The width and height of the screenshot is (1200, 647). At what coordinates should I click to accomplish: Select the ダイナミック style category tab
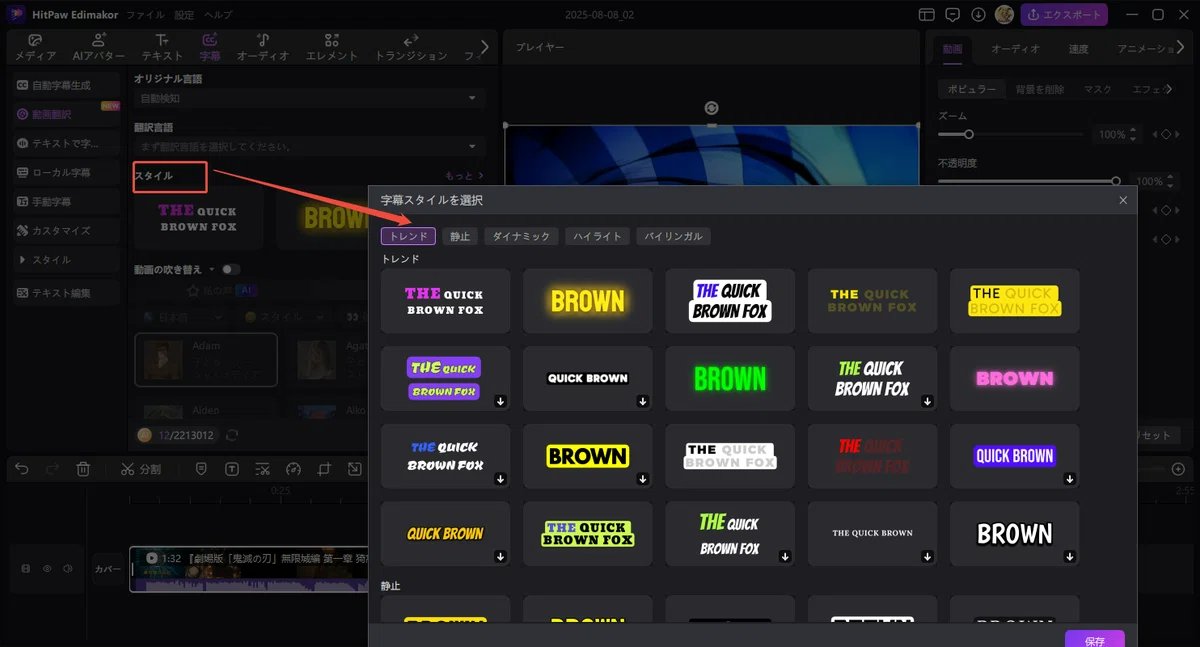[521, 236]
